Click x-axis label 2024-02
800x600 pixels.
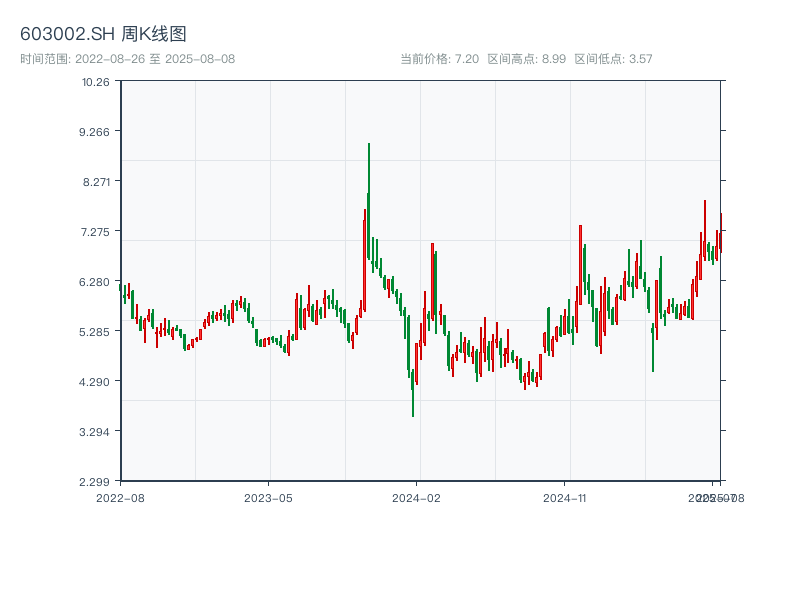(x=416, y=498)
